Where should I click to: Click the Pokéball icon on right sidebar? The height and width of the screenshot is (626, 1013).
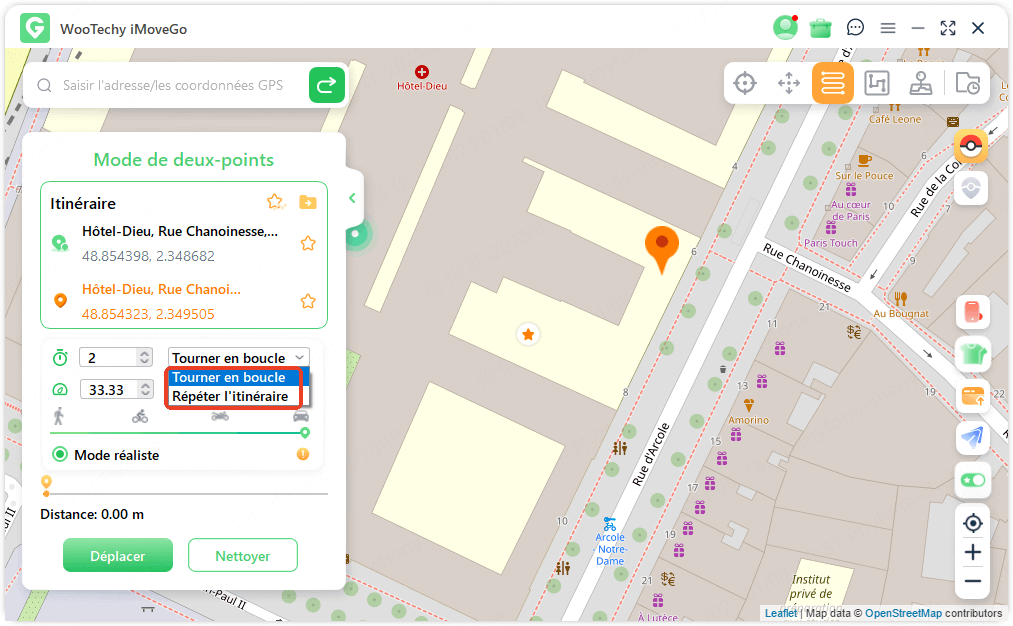click(970, 146)
